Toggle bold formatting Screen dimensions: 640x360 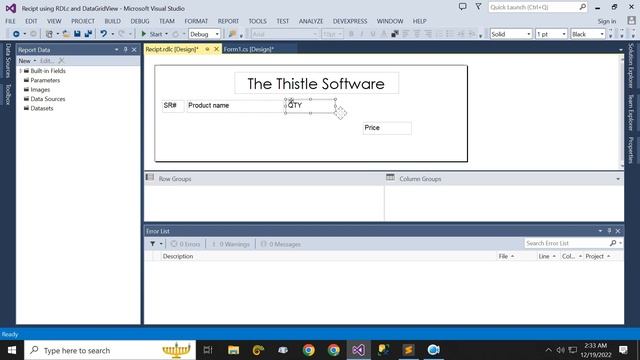[x=351, y=34]
